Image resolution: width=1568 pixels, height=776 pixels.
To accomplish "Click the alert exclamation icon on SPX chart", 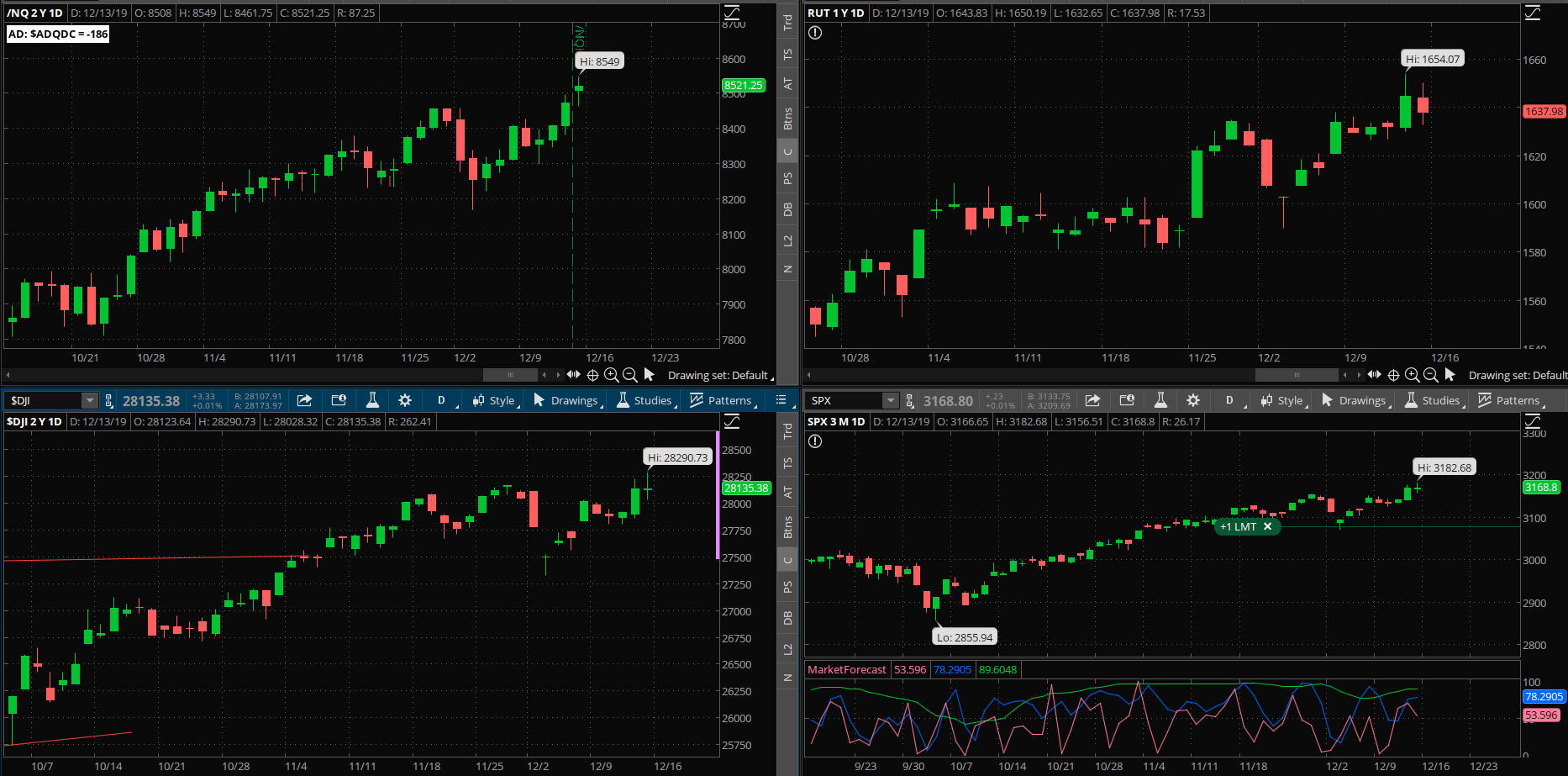I will (x=815, y=441).
